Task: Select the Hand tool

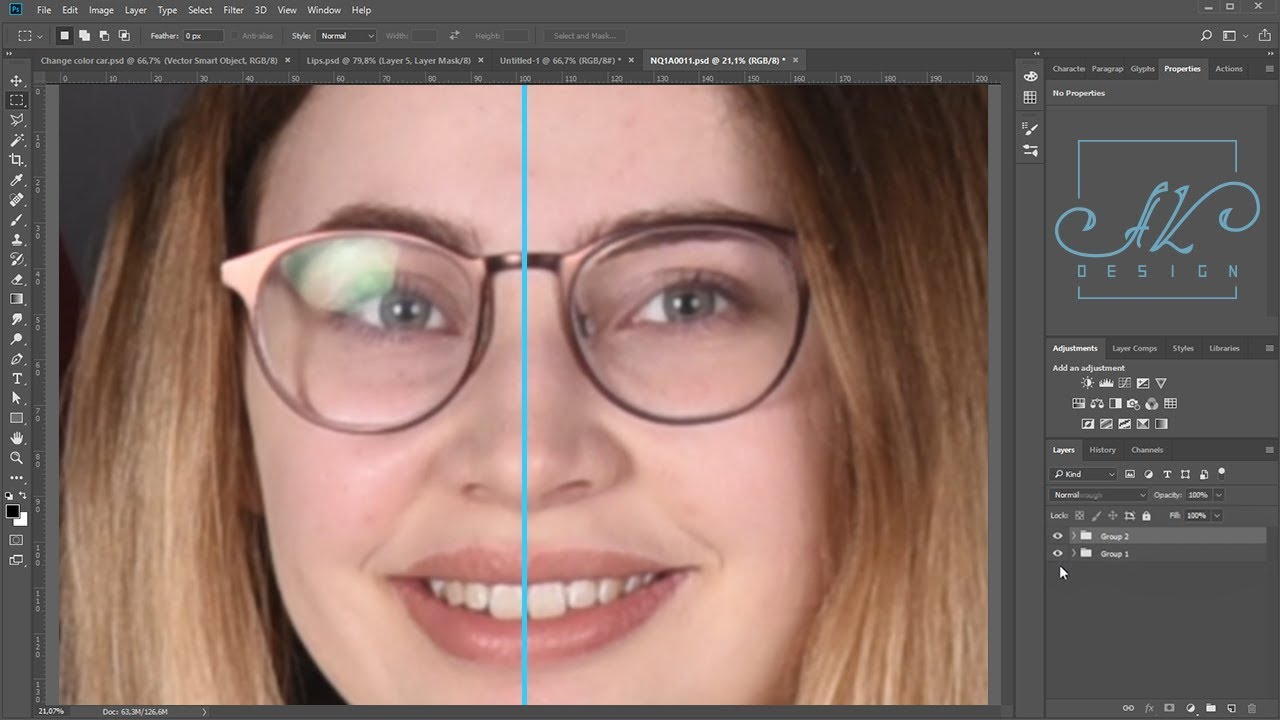Action: 16,438
